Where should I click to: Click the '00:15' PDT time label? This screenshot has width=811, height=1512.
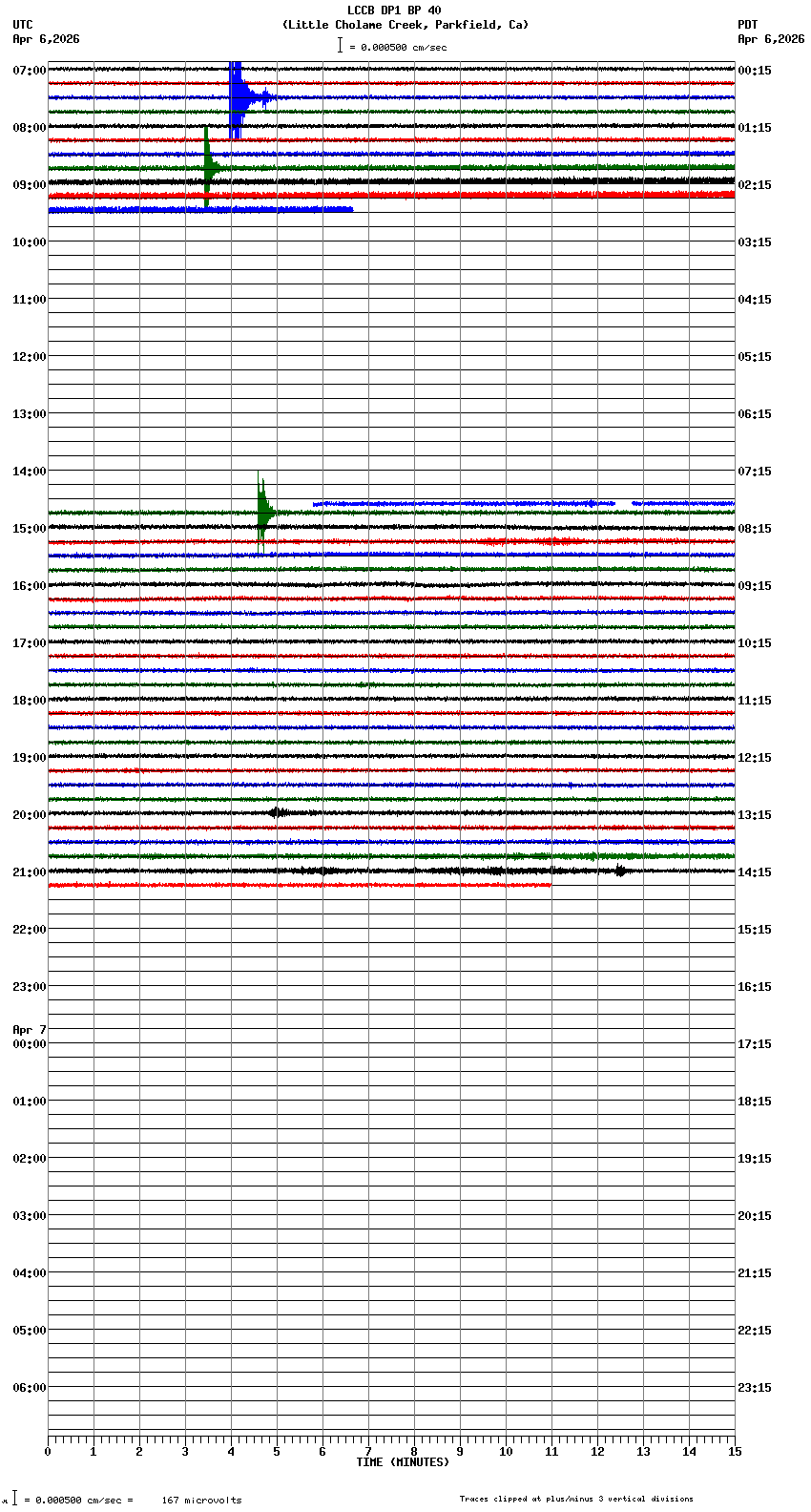755,71
